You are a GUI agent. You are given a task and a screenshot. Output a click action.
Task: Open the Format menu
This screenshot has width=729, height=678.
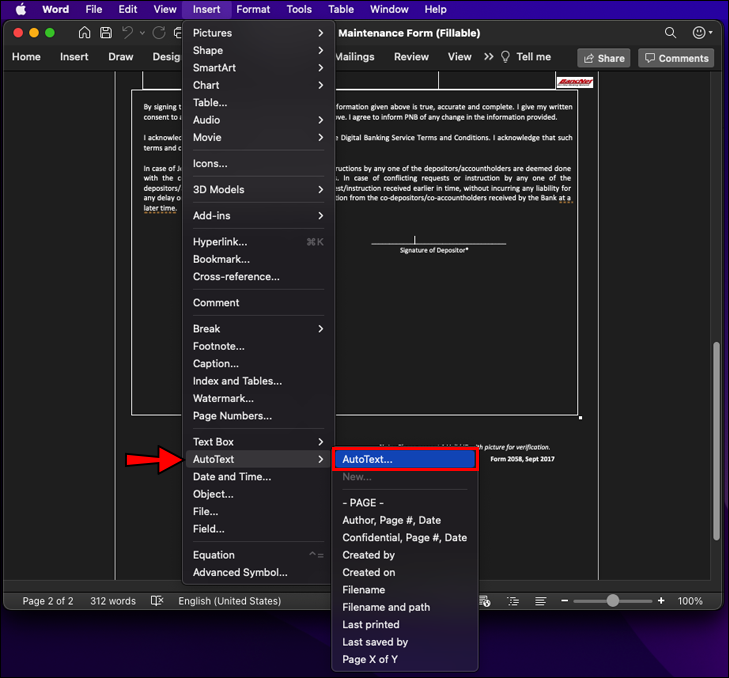point(253,9)
